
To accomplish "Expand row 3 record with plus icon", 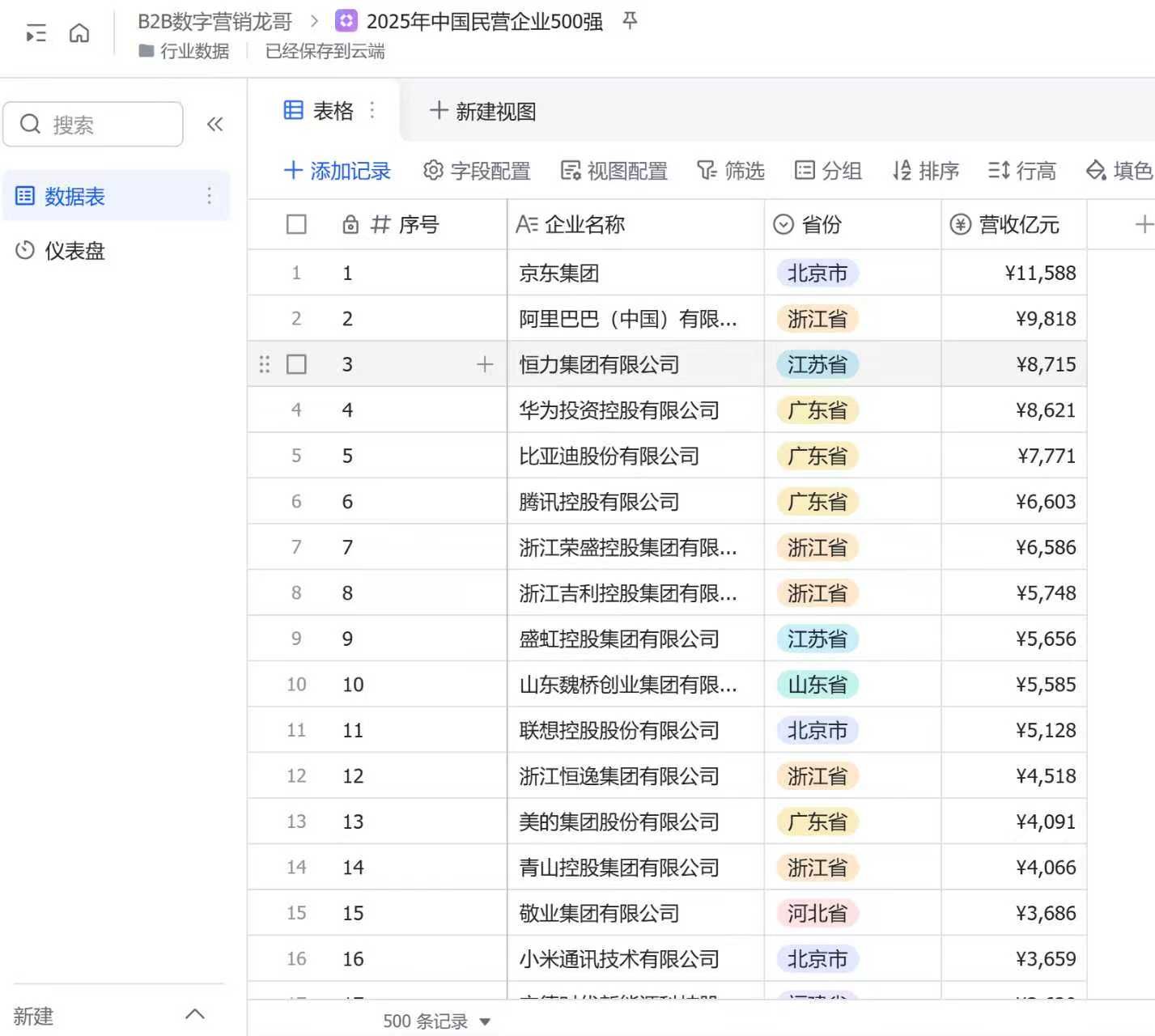I will 485,364.
